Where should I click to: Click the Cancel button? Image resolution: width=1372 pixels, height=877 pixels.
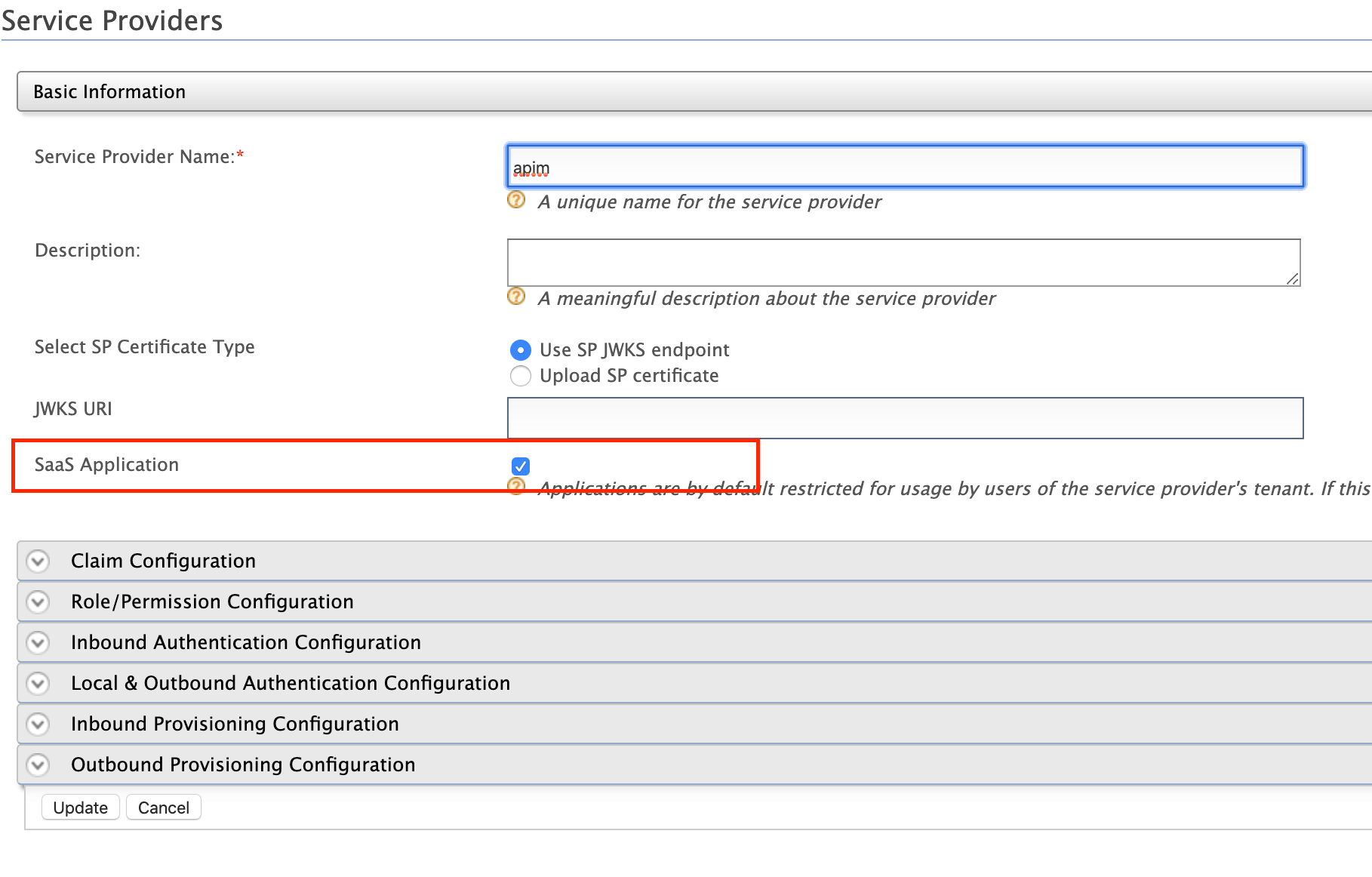[163, 808]
